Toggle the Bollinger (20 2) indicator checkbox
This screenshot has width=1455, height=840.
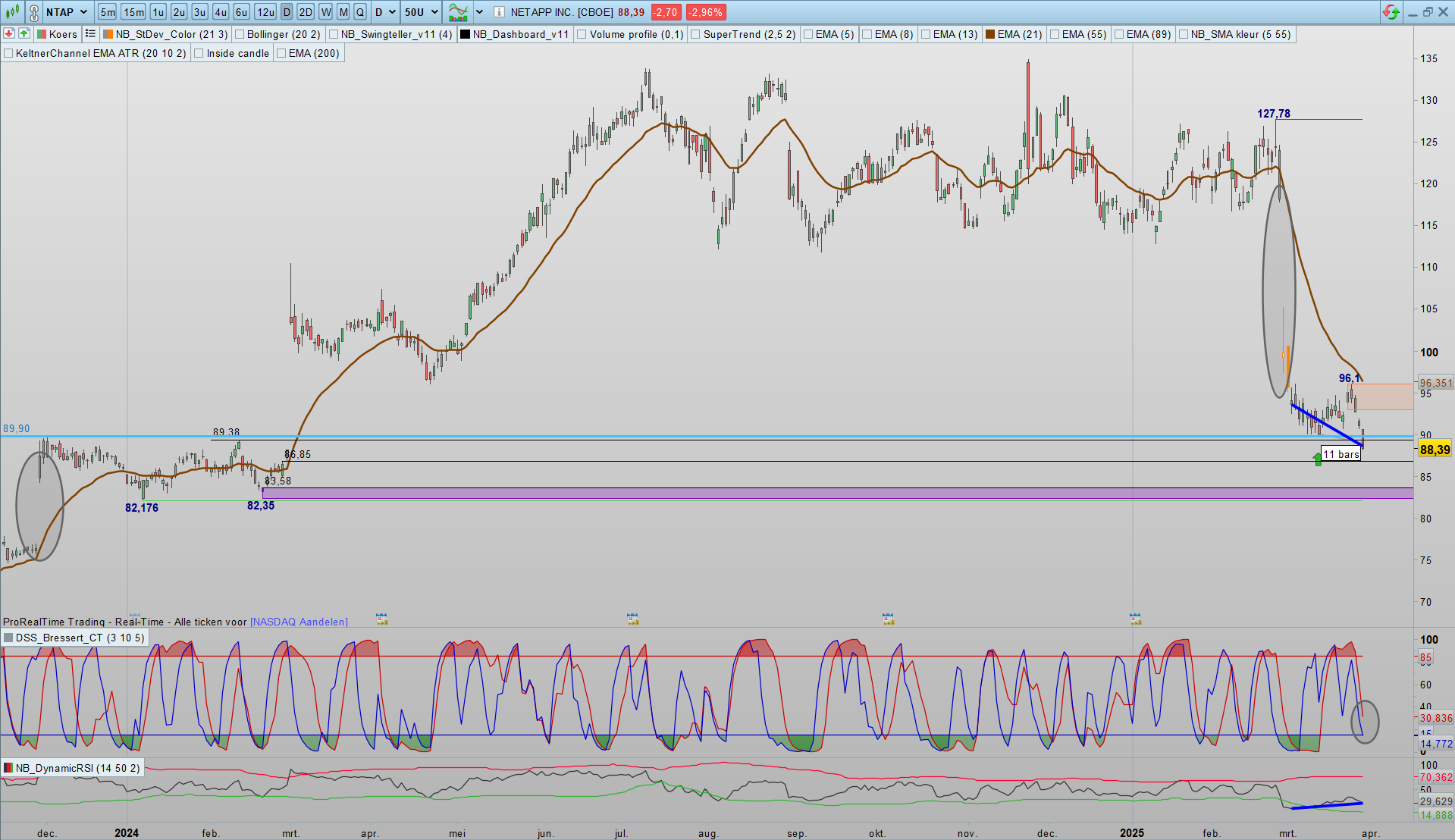pyautogui.click(x=240, y=34)
